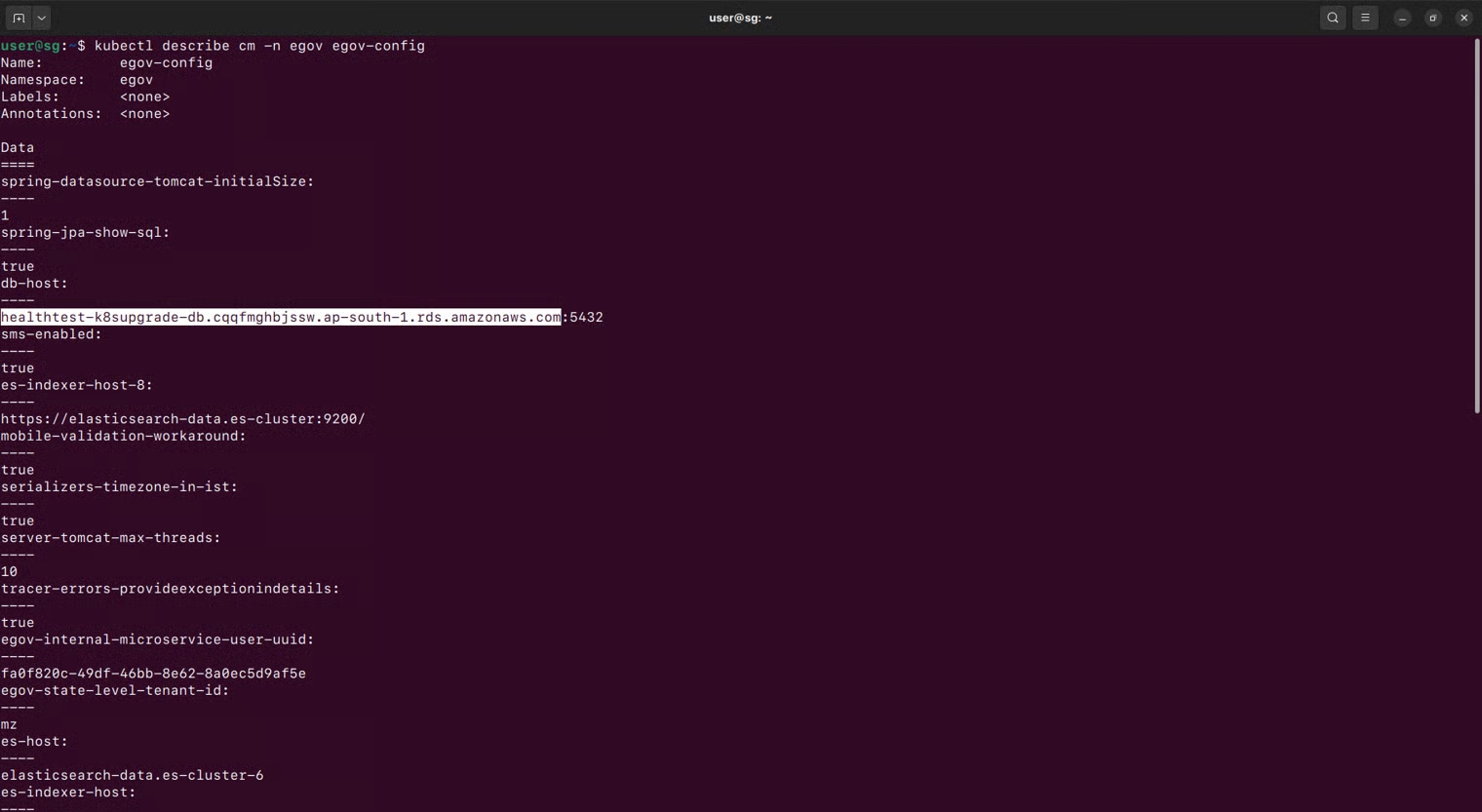Open the hamburger main menu
Image resolution: width=1482 pixels, height=812 pixels.
tap(1365, 18)
